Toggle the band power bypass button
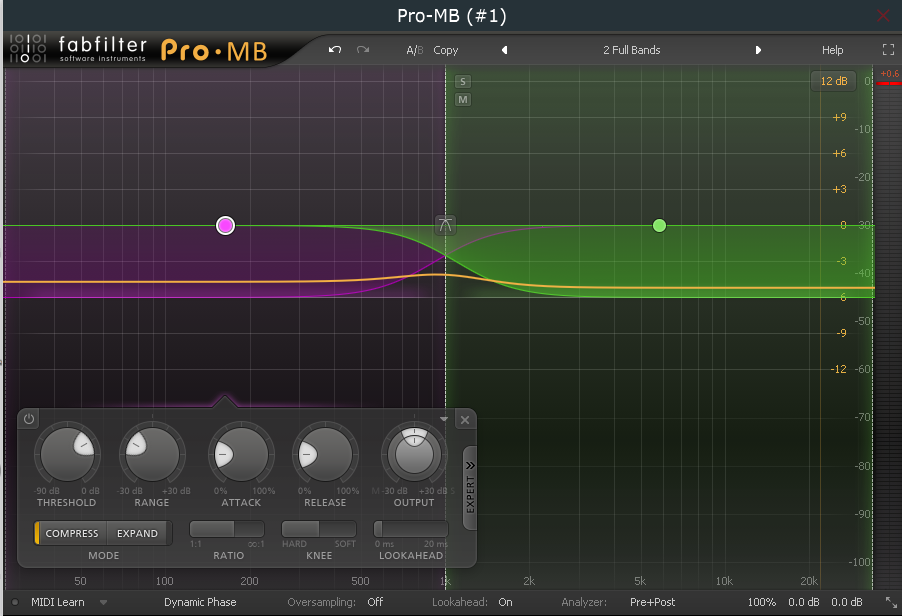The height and width of the screenshot is (616, 902). point(29,419)
